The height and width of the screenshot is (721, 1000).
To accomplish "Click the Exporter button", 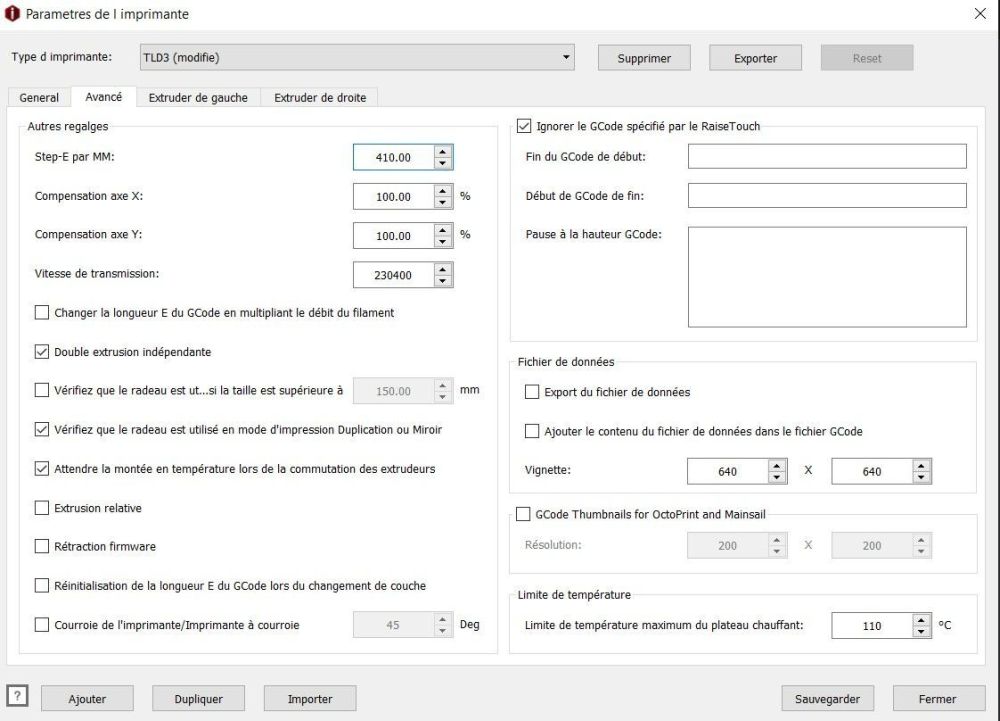I will click(x=755, y=58).
